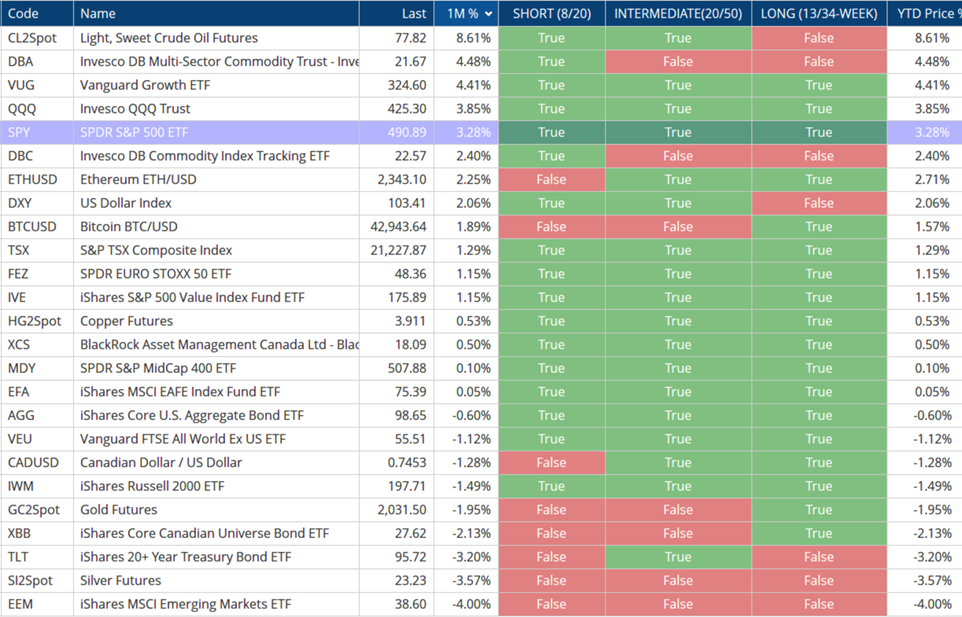Click the Last column header

point(413,14)
